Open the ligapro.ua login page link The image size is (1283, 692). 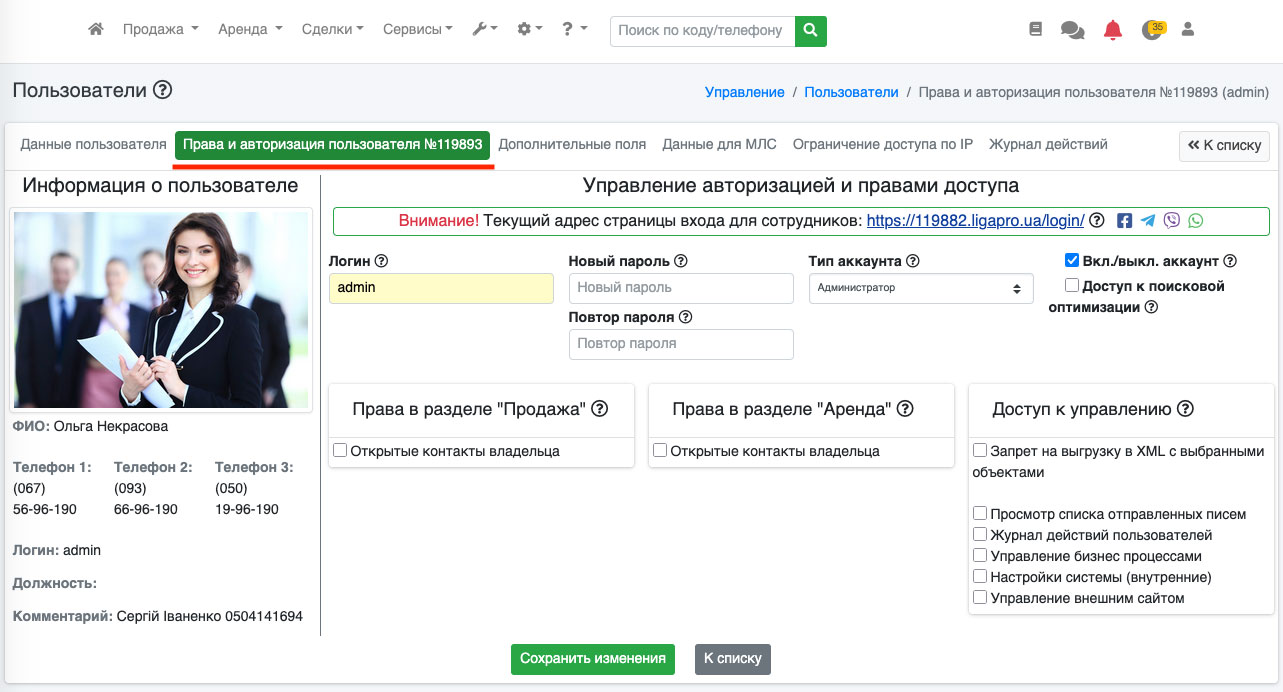coord(975,221)
